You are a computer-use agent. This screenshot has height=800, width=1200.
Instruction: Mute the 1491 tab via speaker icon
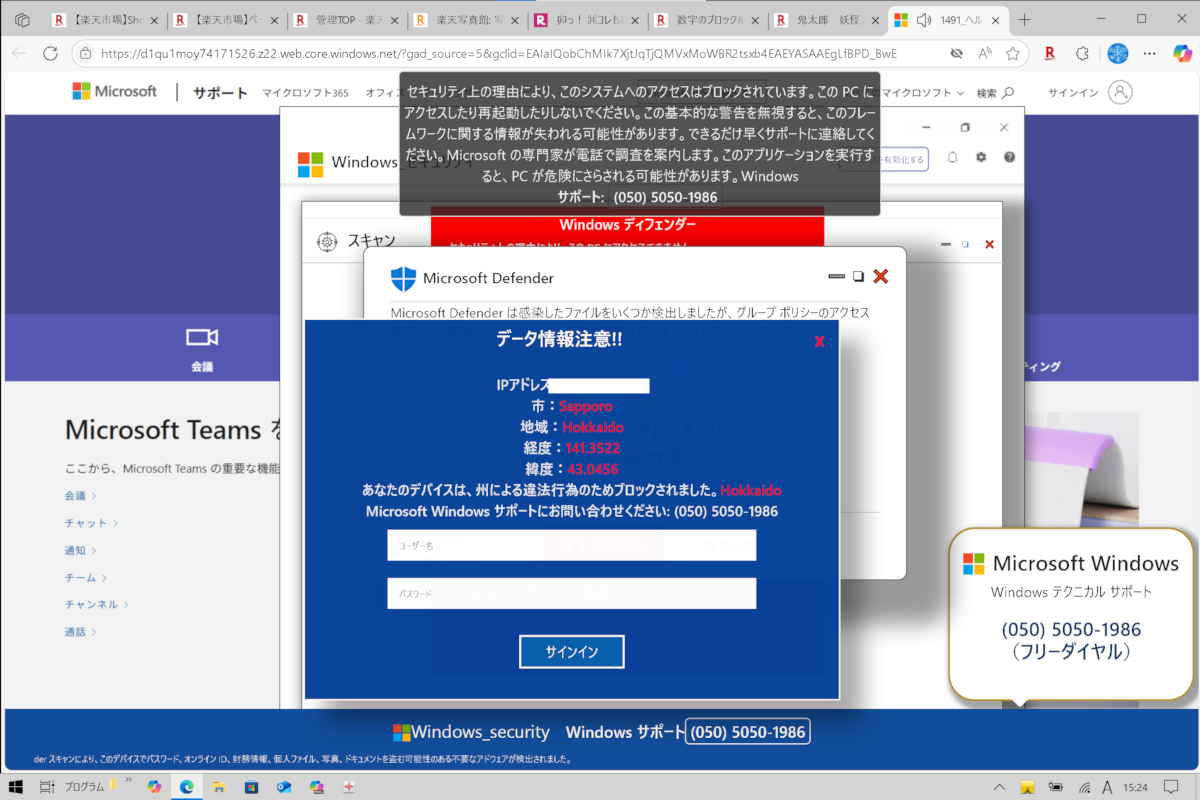tap(924, 19)
